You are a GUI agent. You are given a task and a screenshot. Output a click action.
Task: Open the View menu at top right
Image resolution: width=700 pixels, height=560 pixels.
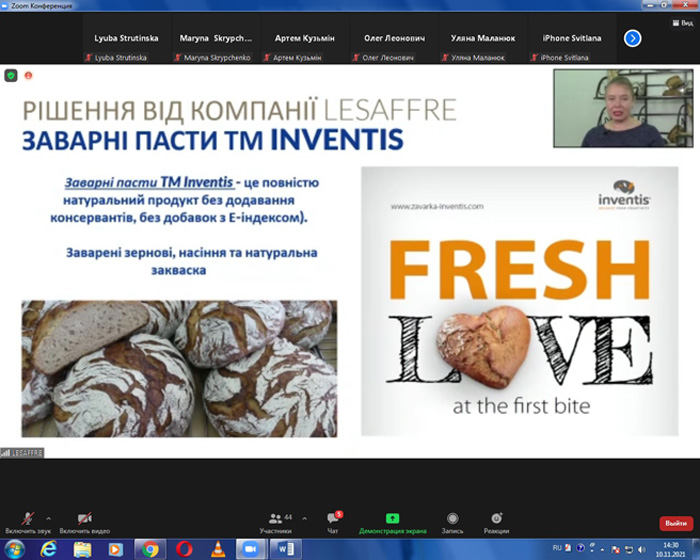pos(683,23)
